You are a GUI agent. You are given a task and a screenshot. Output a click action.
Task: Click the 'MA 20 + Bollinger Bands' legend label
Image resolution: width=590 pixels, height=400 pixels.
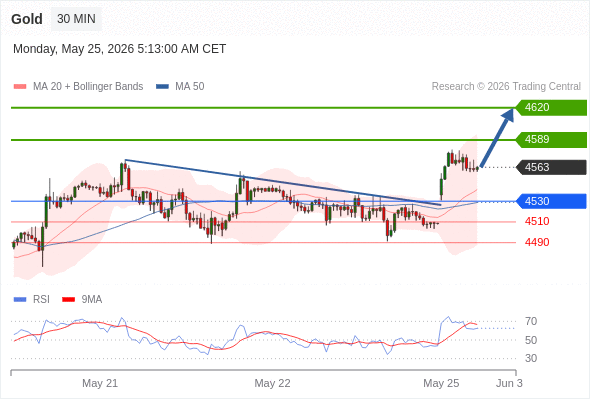[88, 87]
